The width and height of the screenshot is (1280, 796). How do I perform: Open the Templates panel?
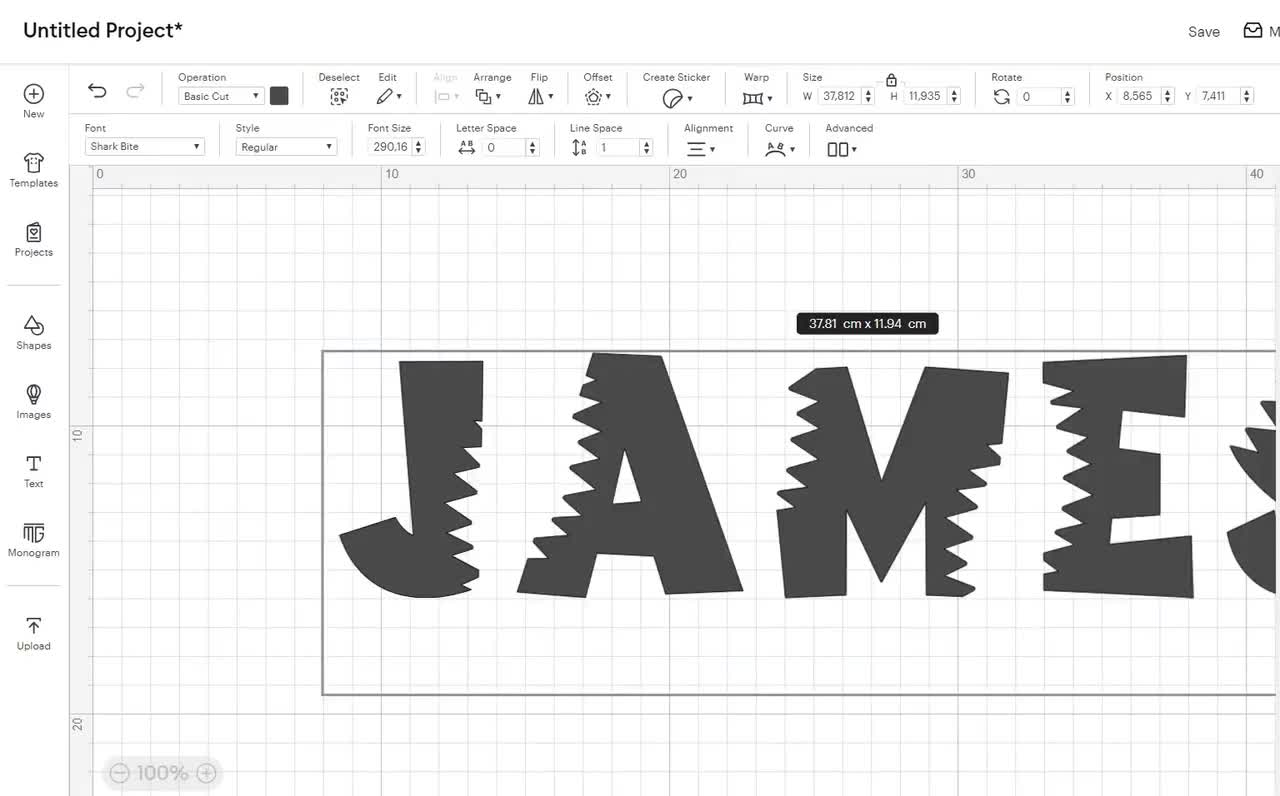(x=34, y=170)
